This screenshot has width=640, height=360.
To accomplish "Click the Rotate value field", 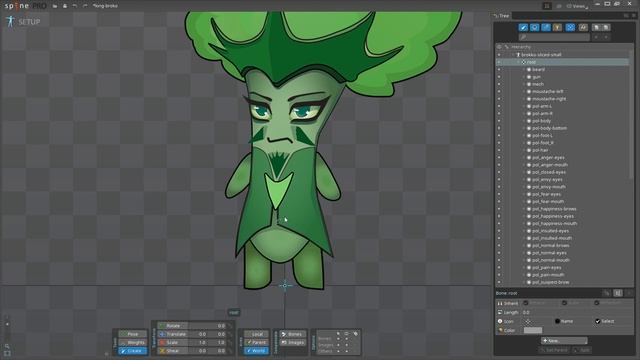I will [207, 326].
